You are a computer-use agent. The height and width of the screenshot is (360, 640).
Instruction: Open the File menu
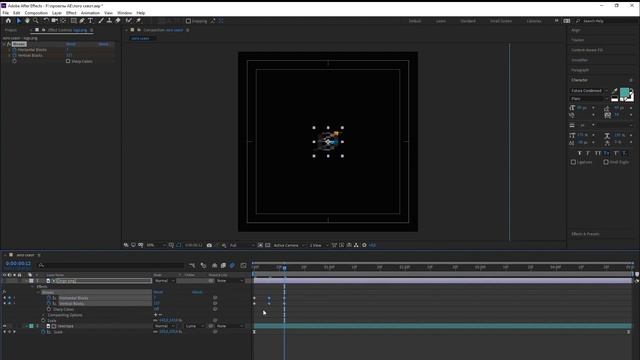click(x=6, y=13)
